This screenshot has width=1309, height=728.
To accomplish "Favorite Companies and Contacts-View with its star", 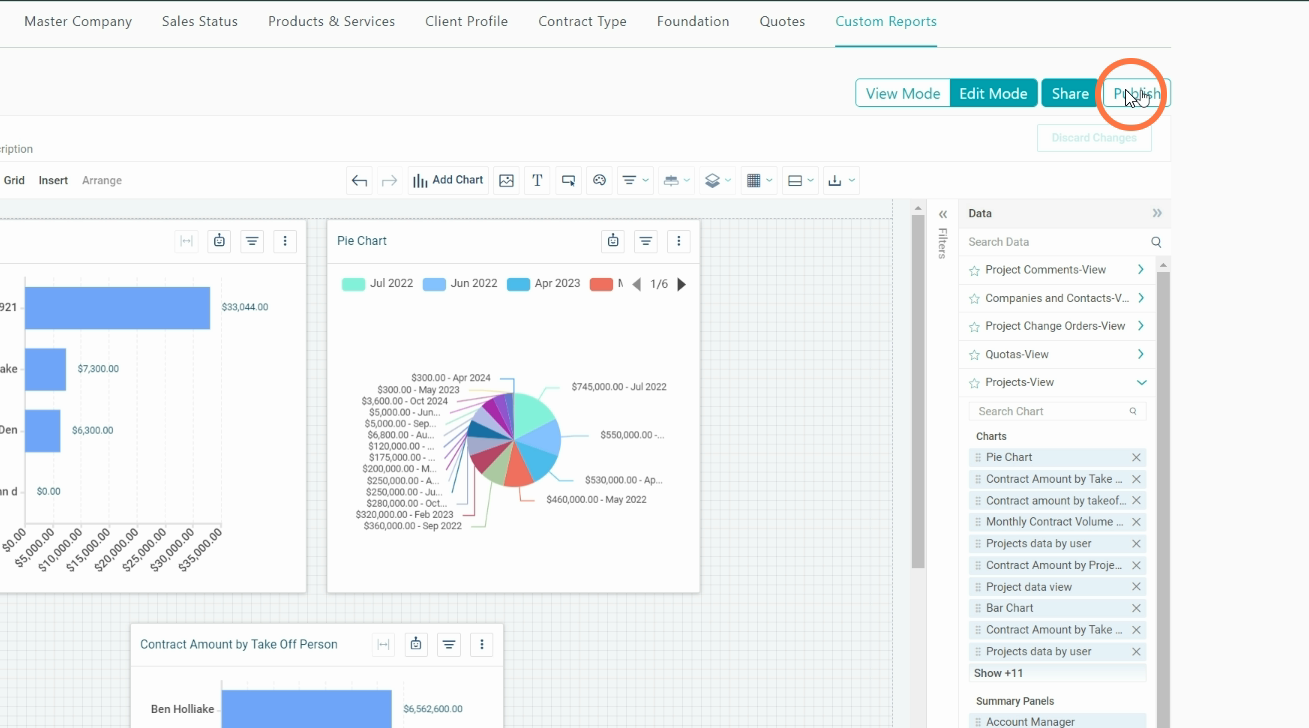I will point(974,298).
